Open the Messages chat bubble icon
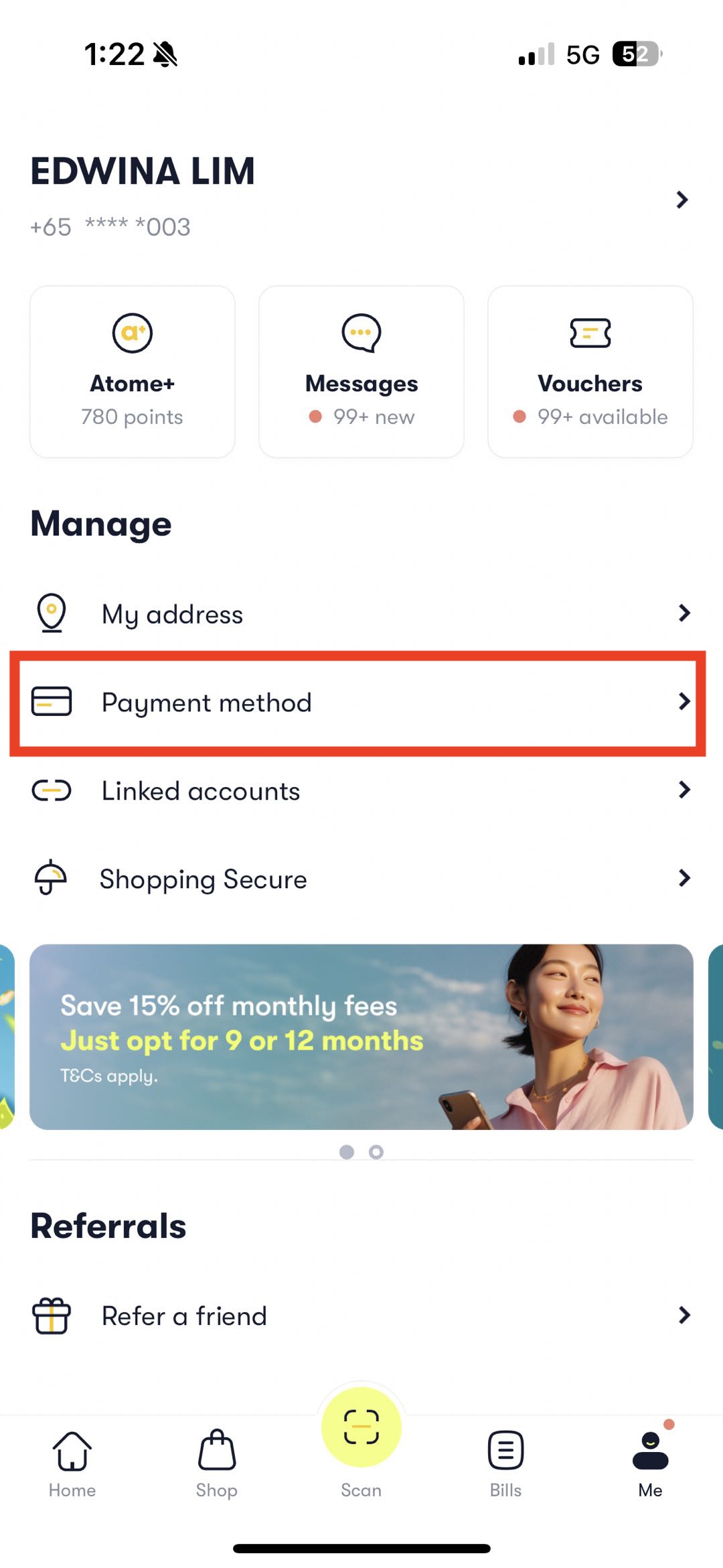The width and height of the screenshot is (723, 1568). 361,333
